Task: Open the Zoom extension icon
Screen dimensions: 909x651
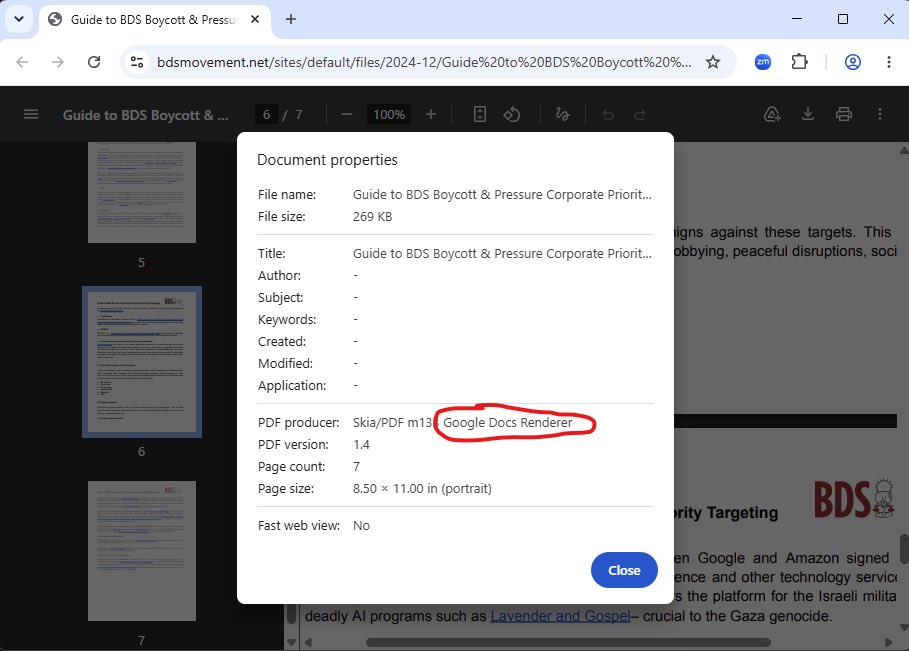Action: click(763, 62)
